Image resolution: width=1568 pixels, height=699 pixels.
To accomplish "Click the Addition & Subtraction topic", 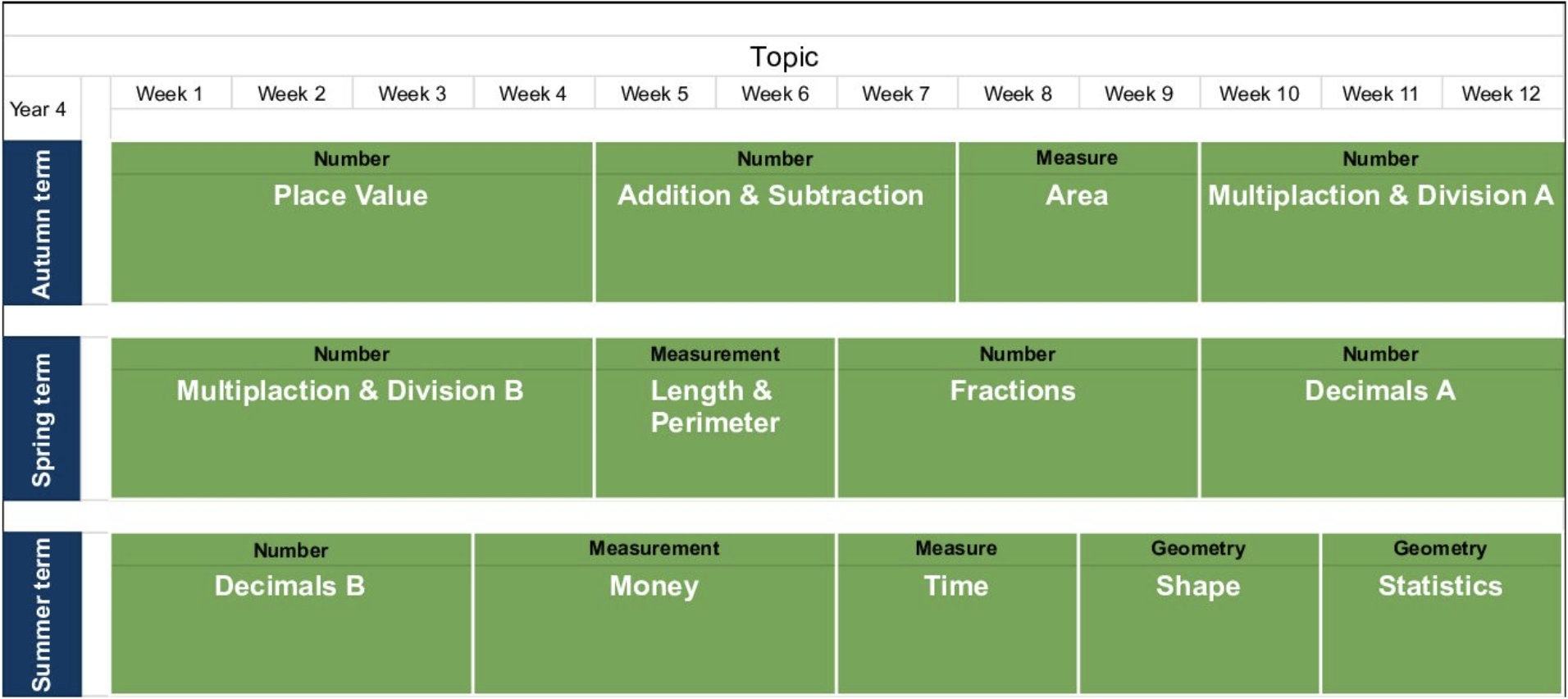I will click(771, 196).
